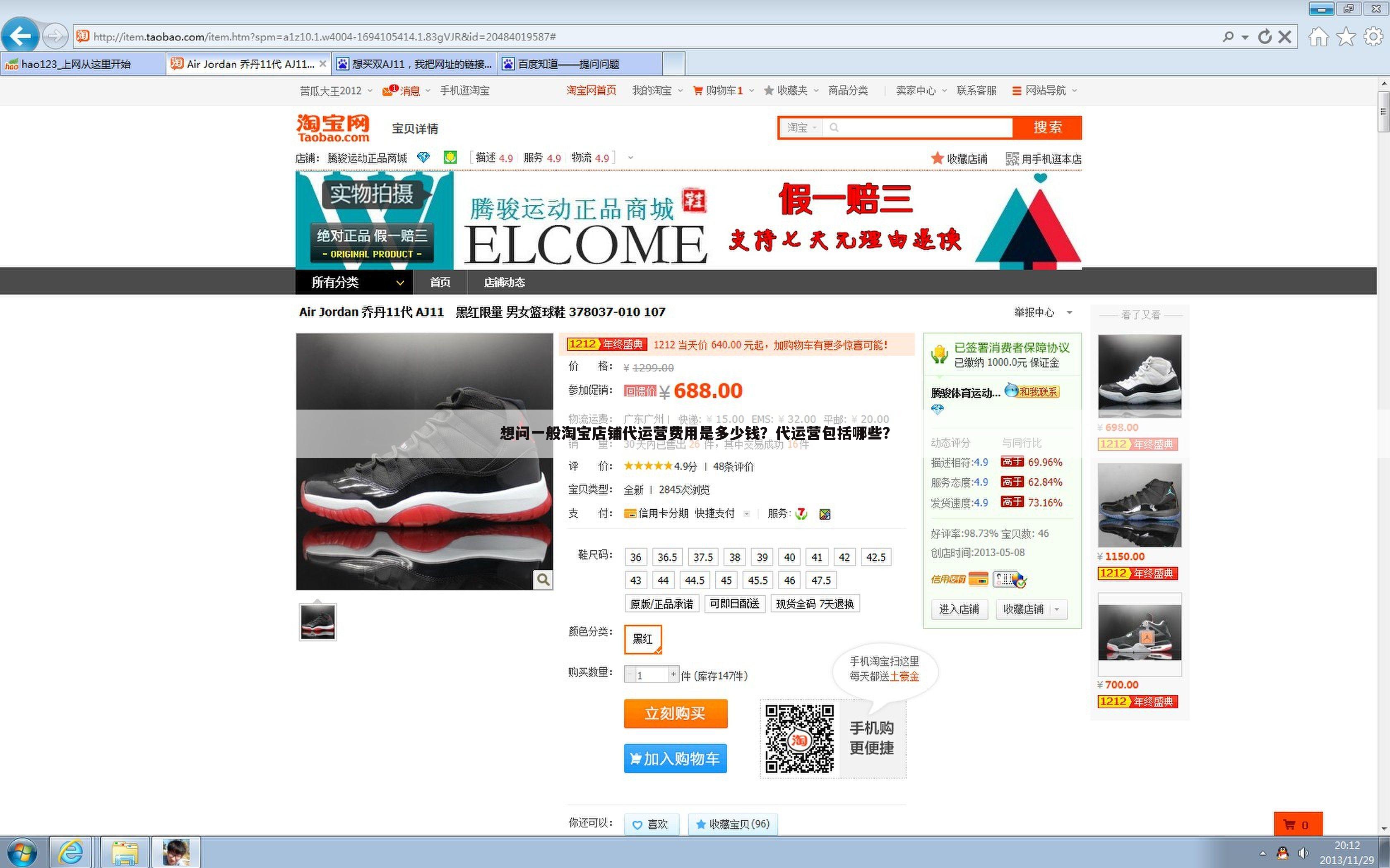1390x868 pixels.
Task: Open 淘宝网首页 in top menu
Action: pyautogui.click(x=591, y=91)
